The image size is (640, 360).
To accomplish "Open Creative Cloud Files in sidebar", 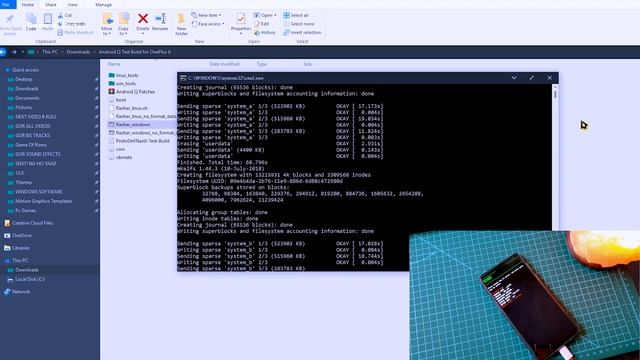I will 32,223.
